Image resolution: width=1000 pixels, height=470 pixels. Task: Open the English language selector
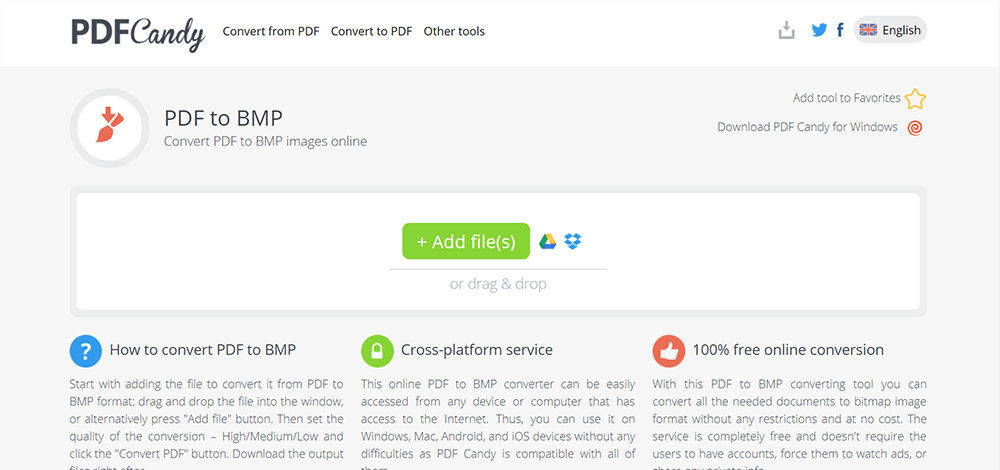tap(891, 30)
